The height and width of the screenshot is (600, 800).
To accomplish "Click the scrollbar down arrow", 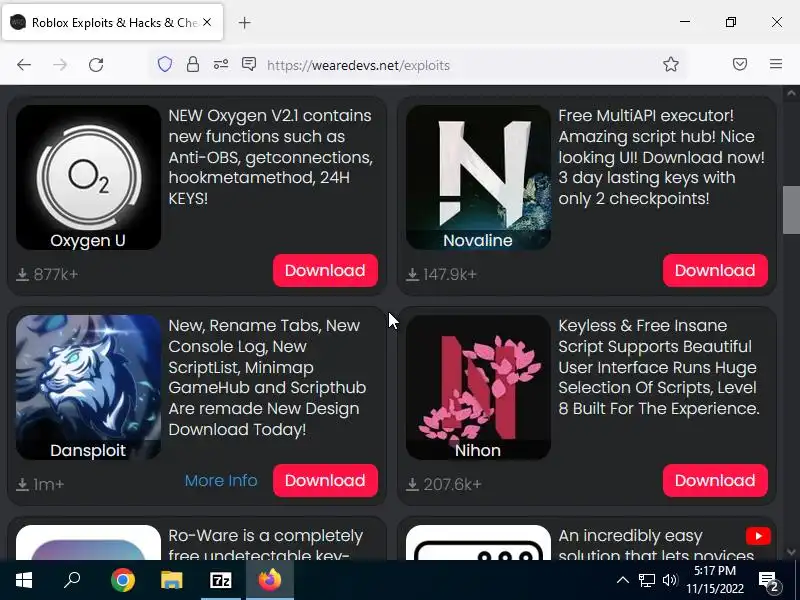I will coord(791,552).
